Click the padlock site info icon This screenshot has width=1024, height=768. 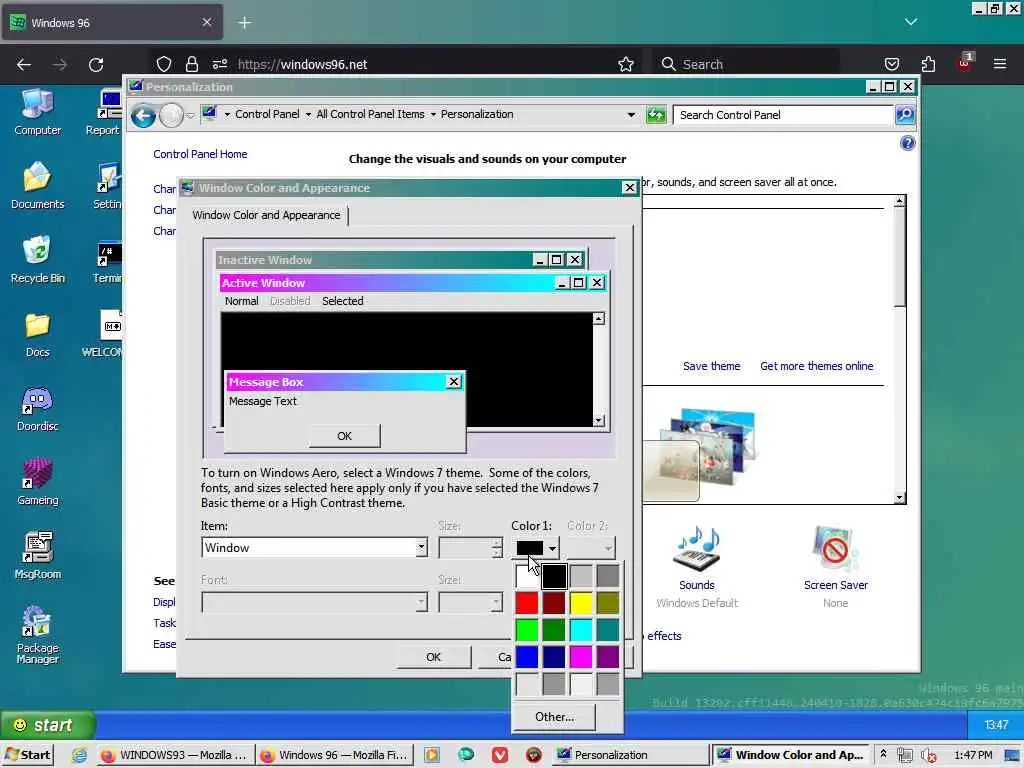tap(191, 64)
